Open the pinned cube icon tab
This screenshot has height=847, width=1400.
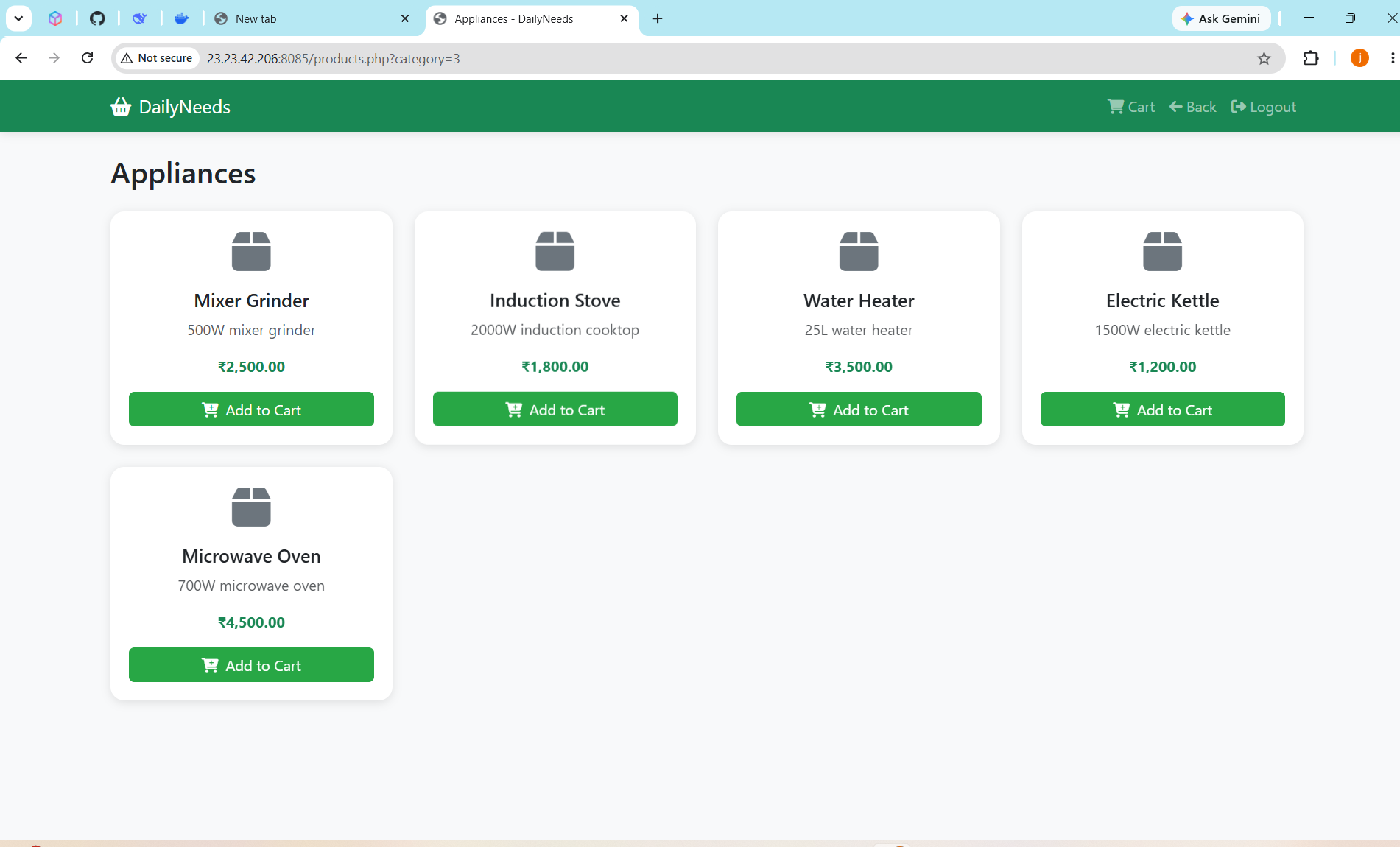click(55, 18)
